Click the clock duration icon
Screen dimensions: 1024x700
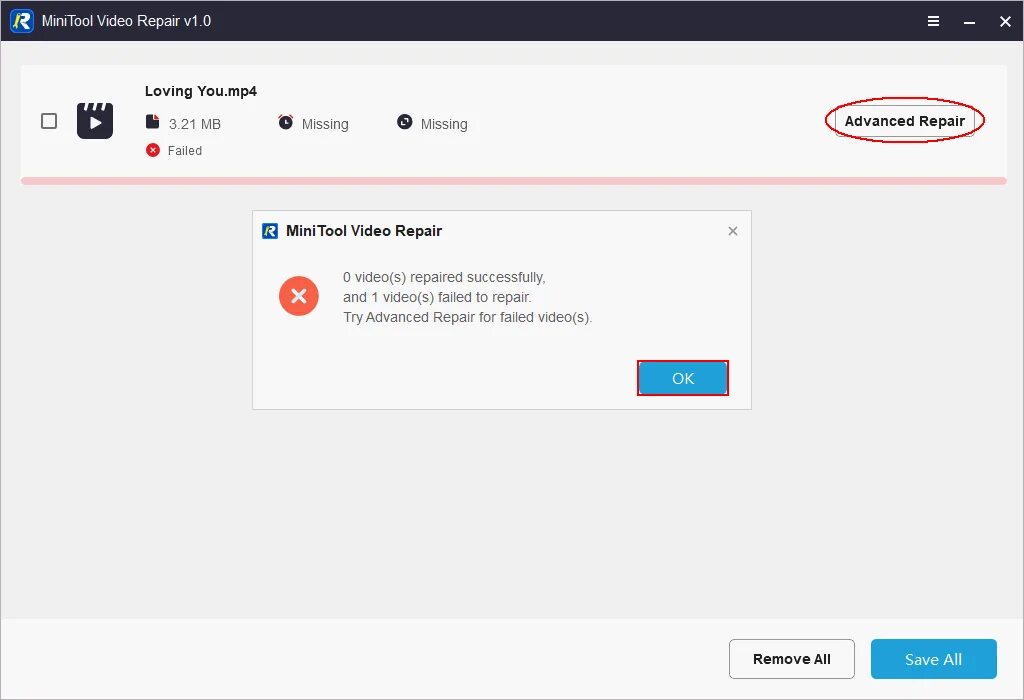coord(285,122)
